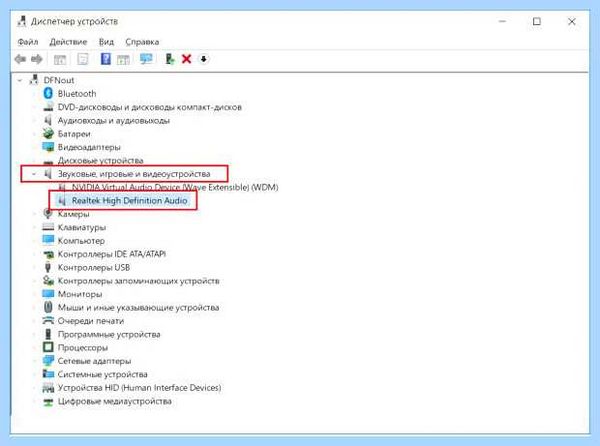Select the Процессоры category

tap(83, 348)
